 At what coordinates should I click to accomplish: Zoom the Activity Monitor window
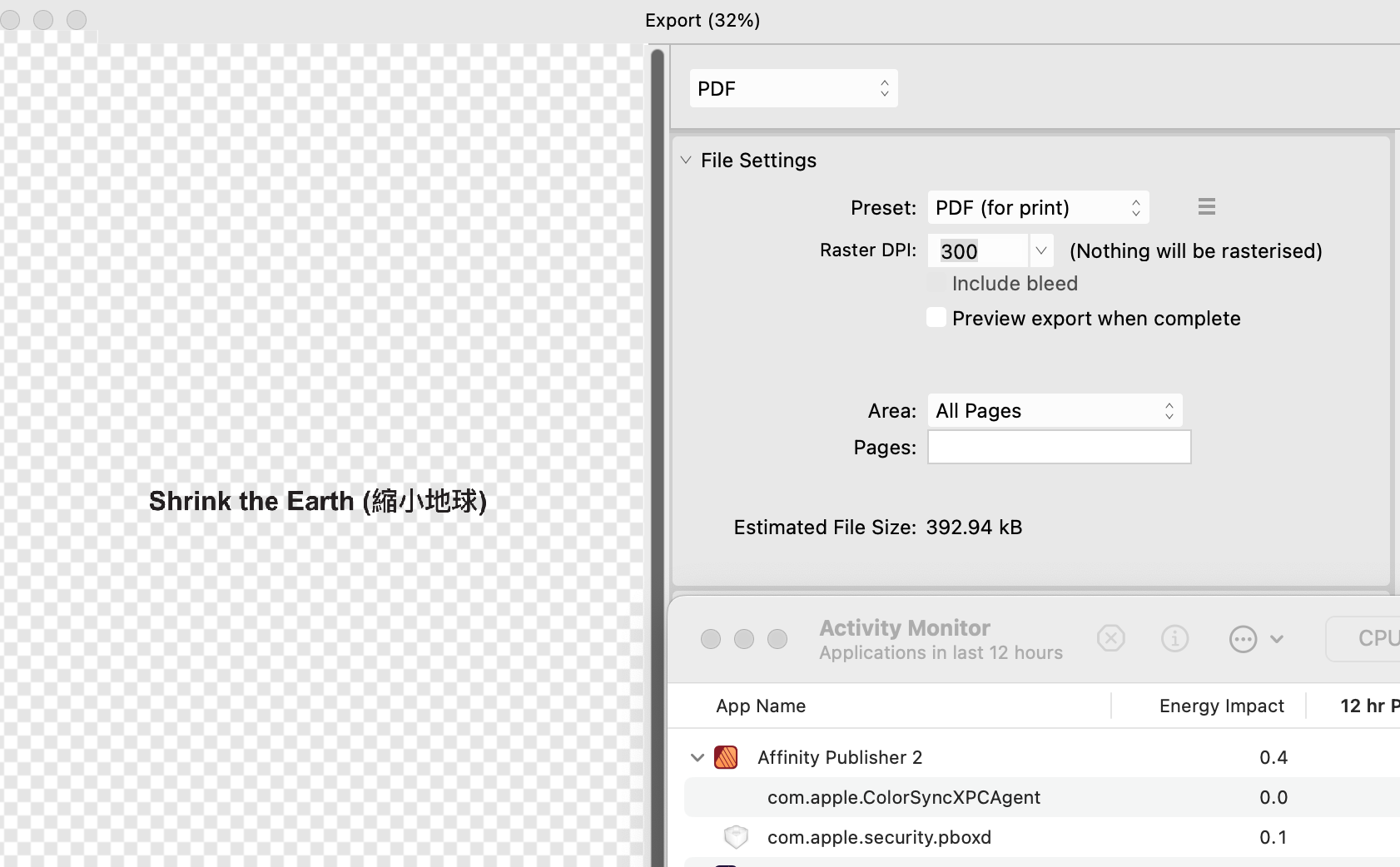(x=777, y=638)
